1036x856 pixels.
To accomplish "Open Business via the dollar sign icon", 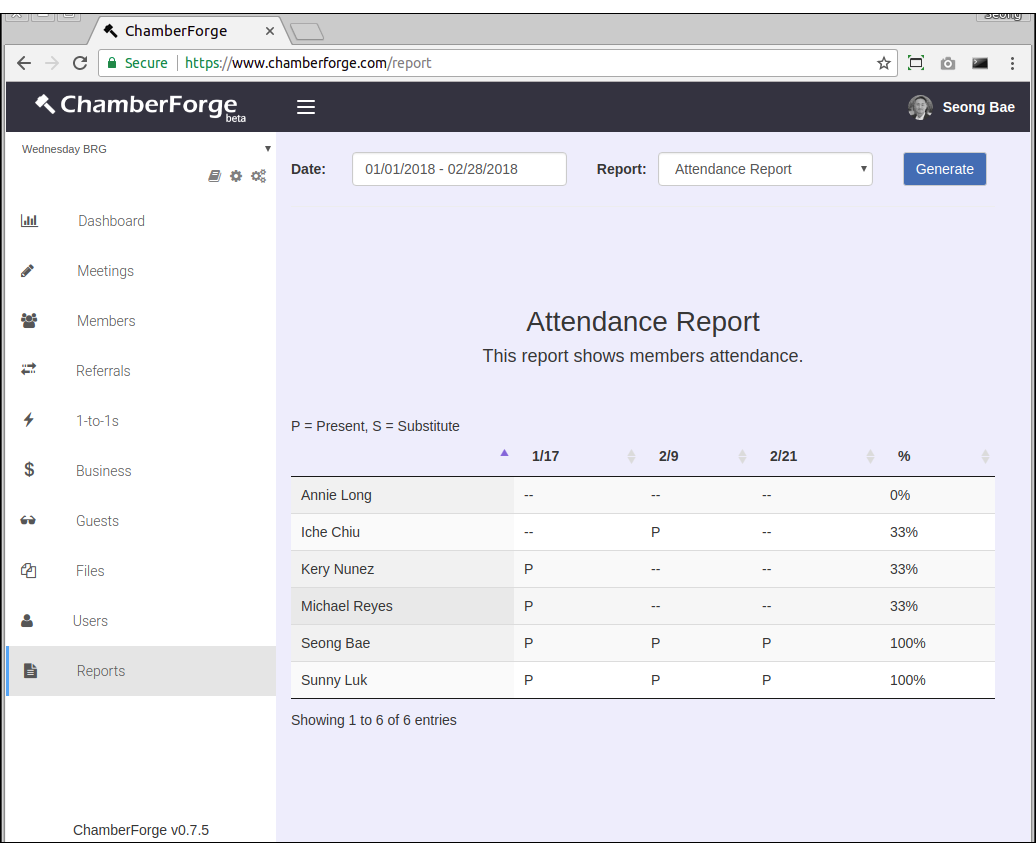I will (x=29, y=470).
